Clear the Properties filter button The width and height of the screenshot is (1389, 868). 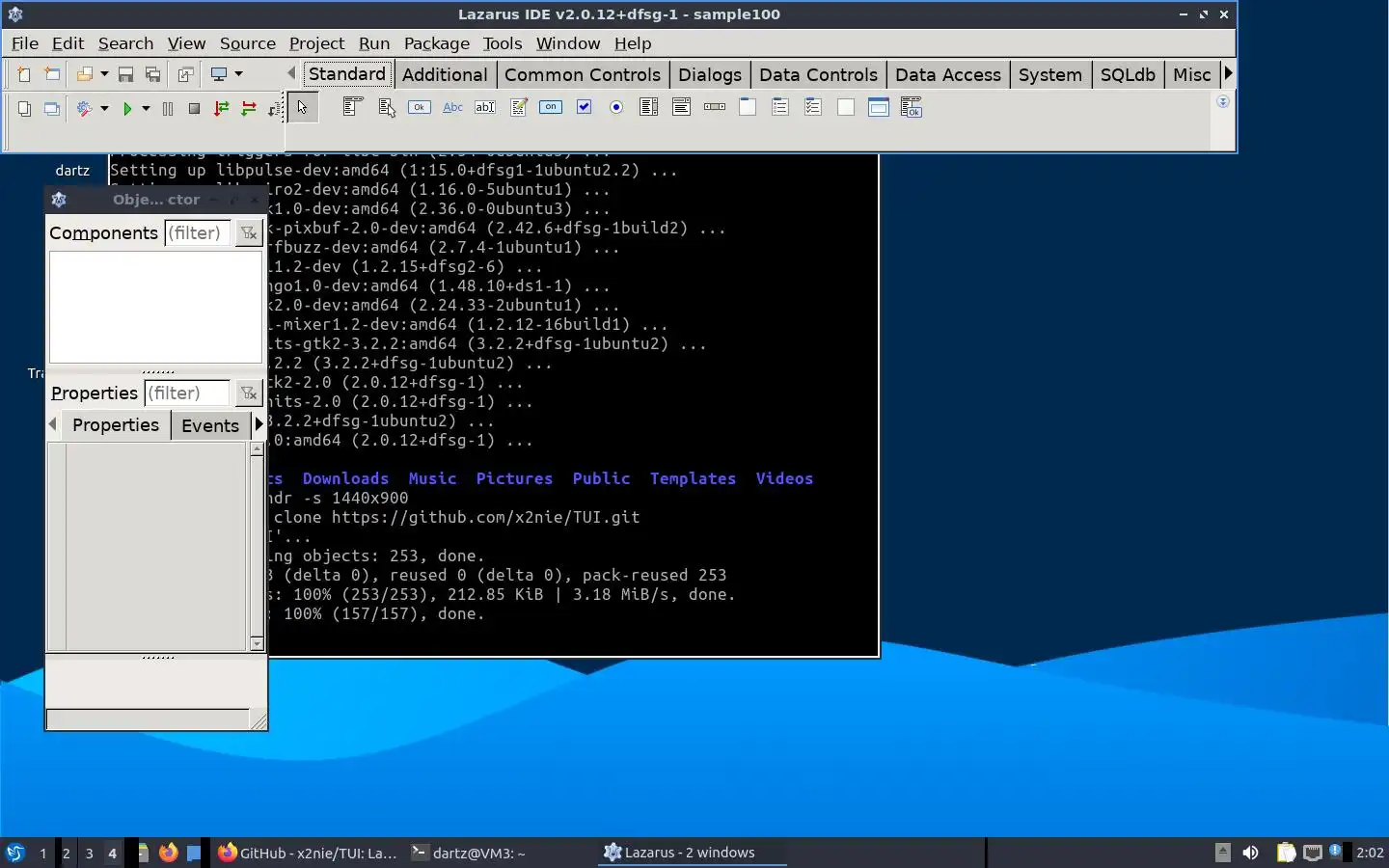(249, 393)
